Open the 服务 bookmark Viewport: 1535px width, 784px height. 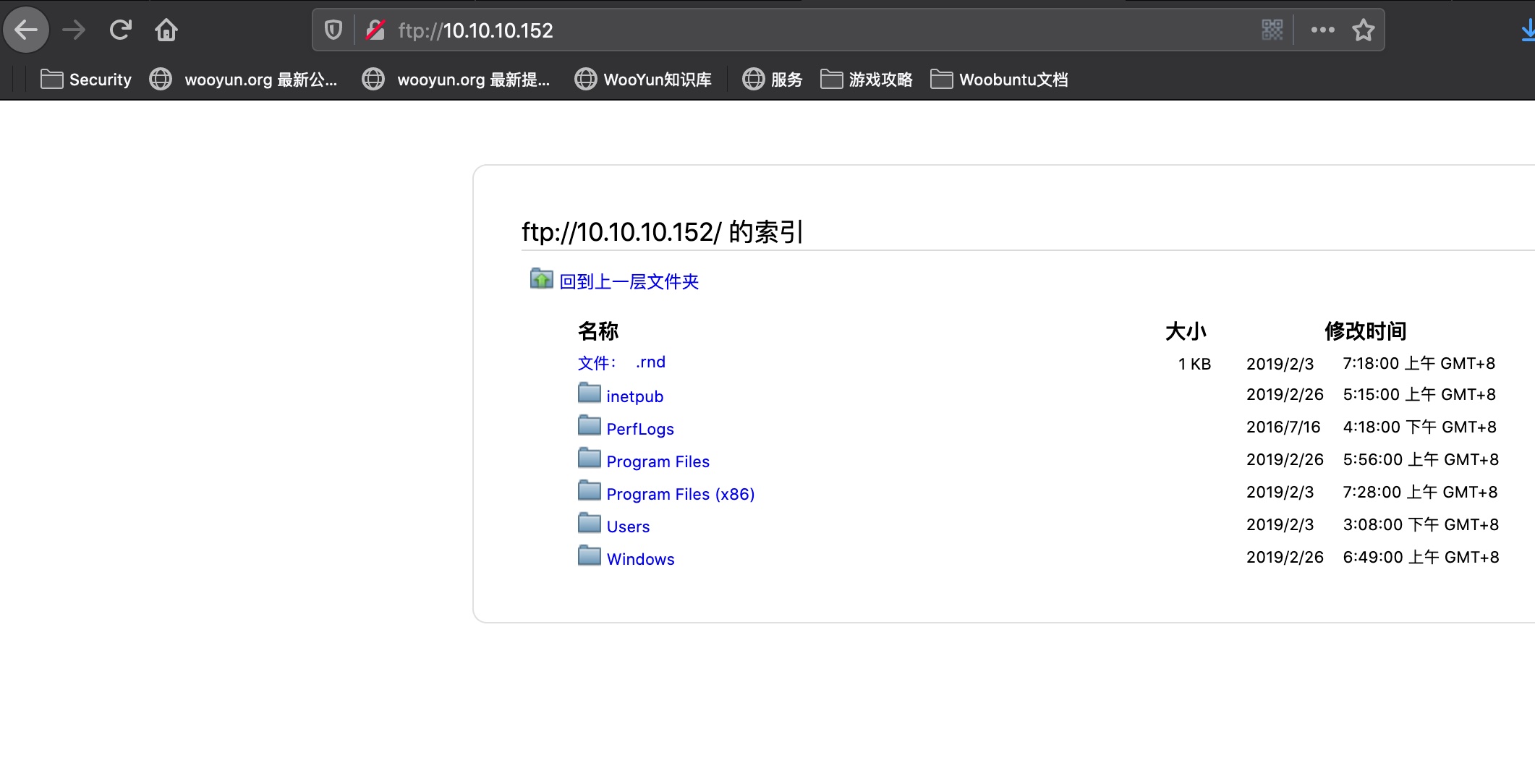coord(773,80)
